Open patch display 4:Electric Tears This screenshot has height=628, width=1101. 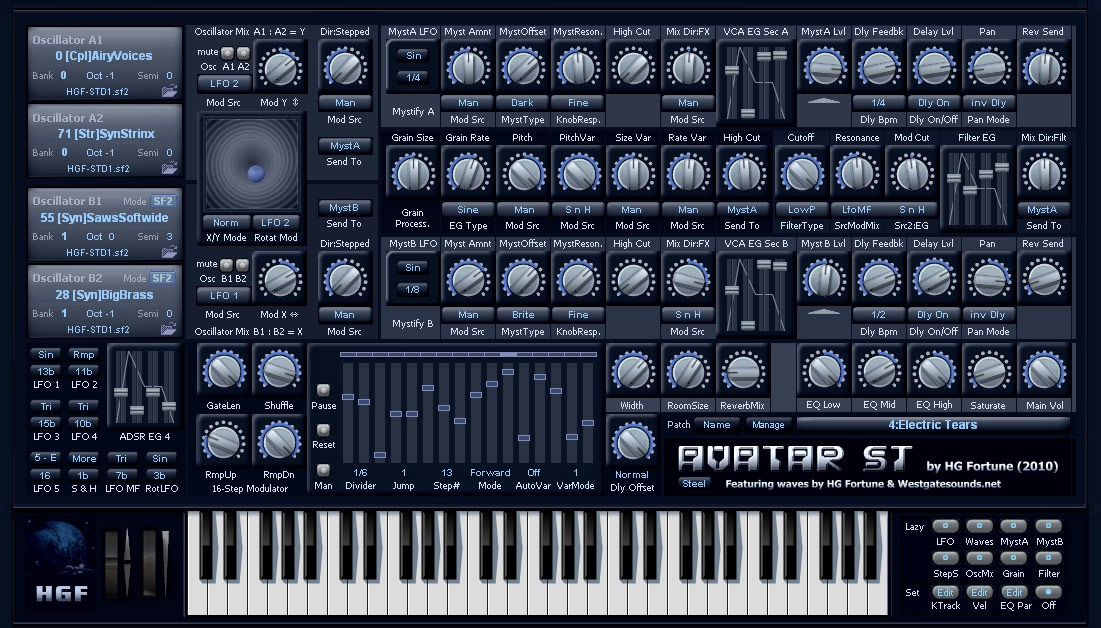pyautogui.click(x=932, y=424)
